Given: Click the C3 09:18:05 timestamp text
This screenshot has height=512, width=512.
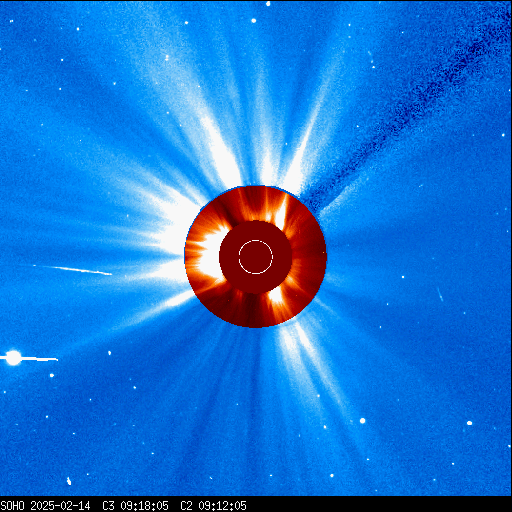Looking at the screenshot, I should (135, 506).
